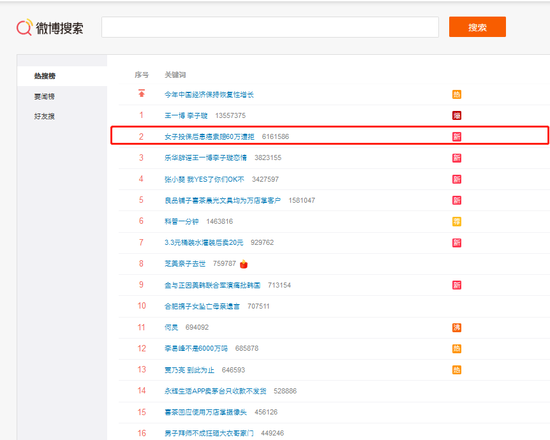550x440 pixels.
Task: Select the 热搜榜 sidebar tab
Action: (45, 76)
